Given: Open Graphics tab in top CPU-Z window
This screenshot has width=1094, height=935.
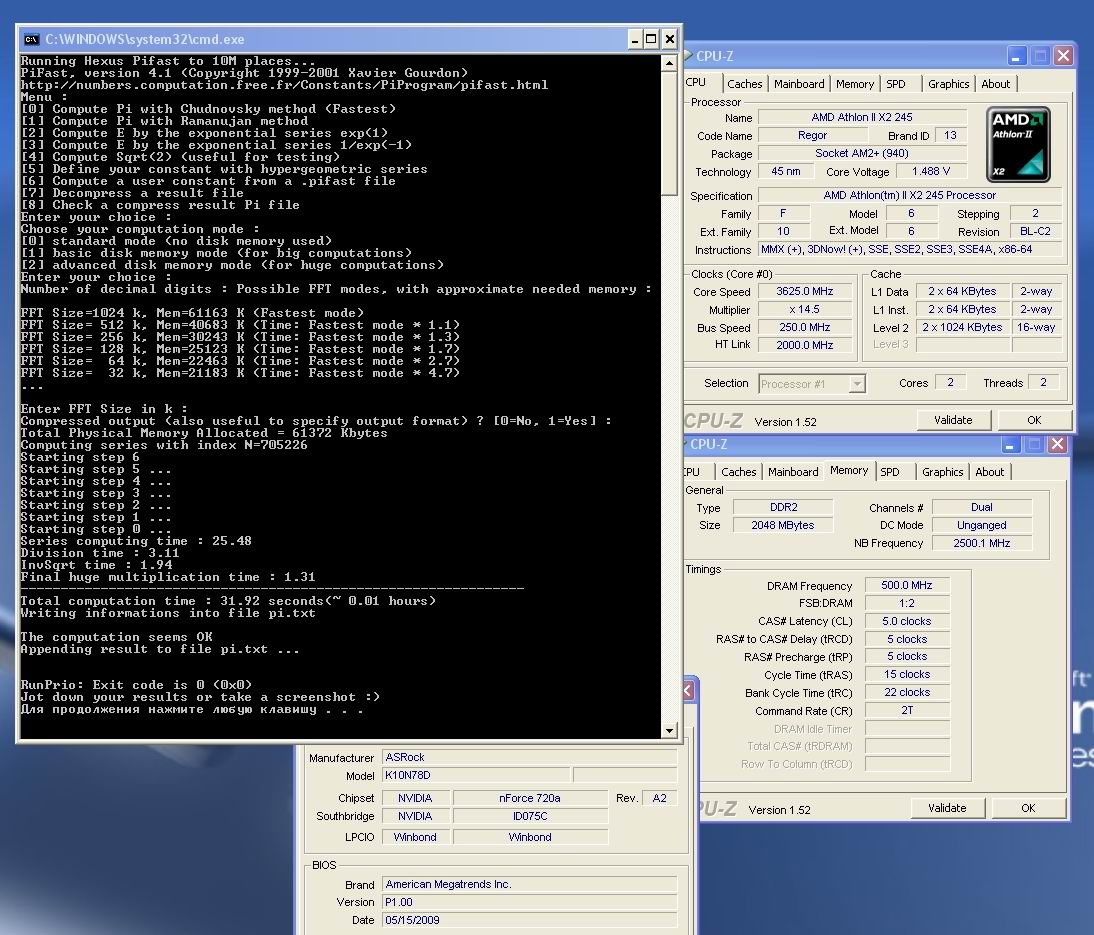Looking at the screenshot, I should point(948,84).
